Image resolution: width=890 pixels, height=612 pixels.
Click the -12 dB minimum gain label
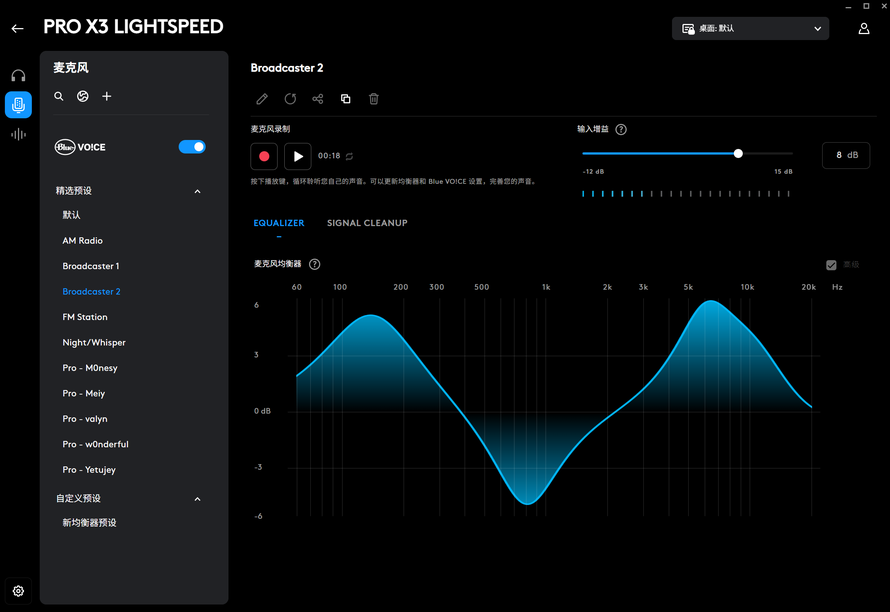point(593,171)
